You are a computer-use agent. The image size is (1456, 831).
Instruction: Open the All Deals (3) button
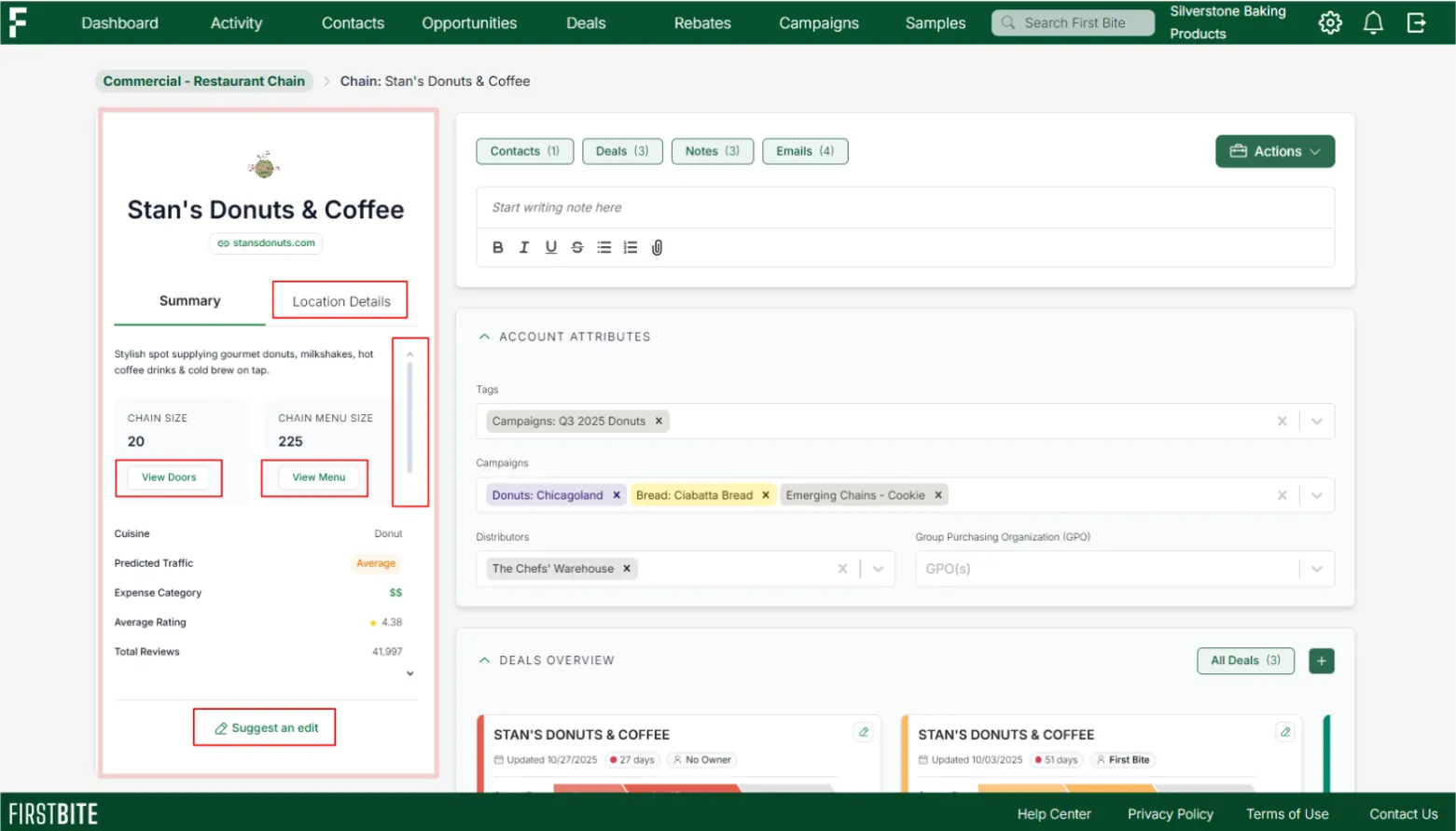click(x=1245, y=660)
